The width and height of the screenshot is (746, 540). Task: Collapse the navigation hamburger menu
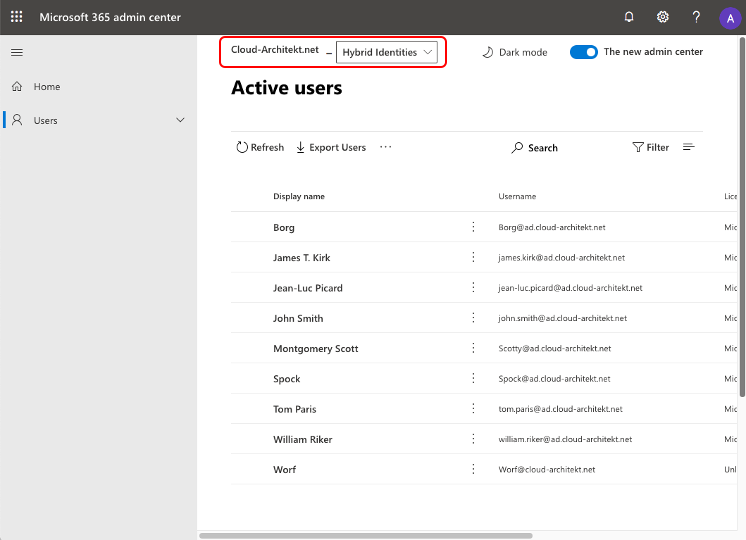(17, 52)
